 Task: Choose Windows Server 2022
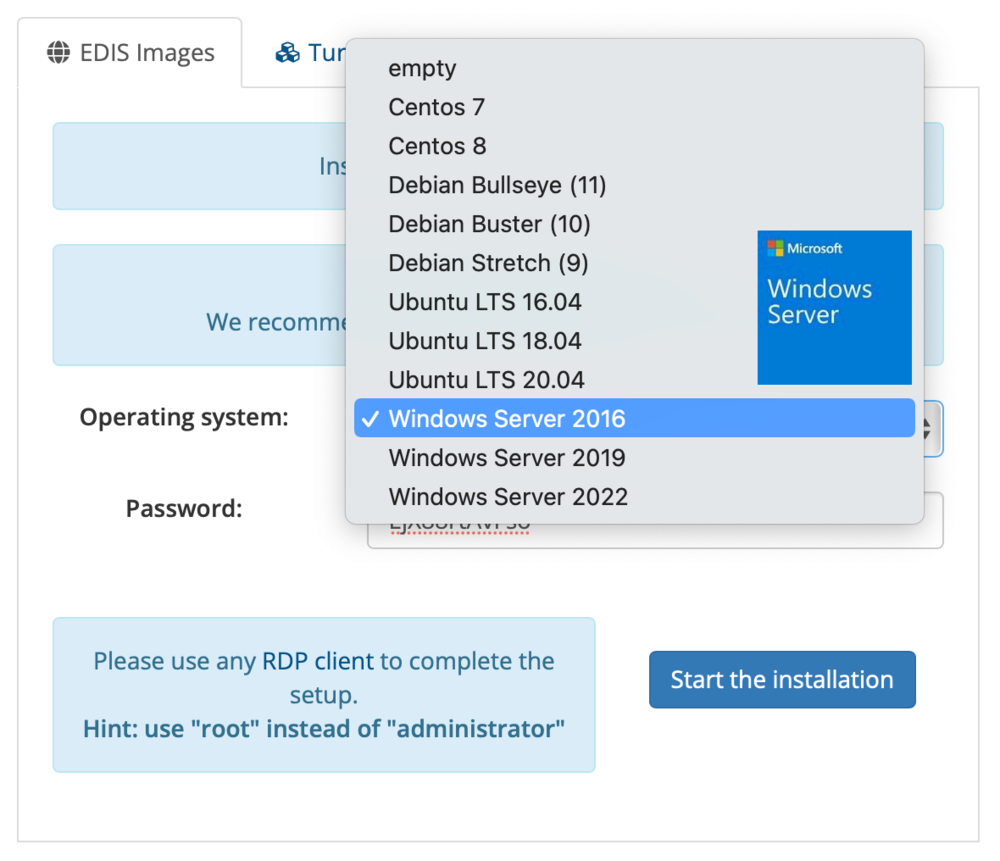[508, 497]
